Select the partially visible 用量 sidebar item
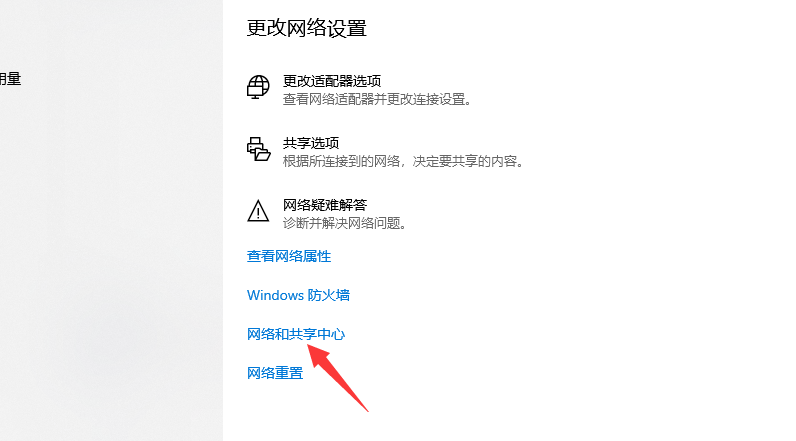This screenshot has height=441, width=796. (10, 79)
